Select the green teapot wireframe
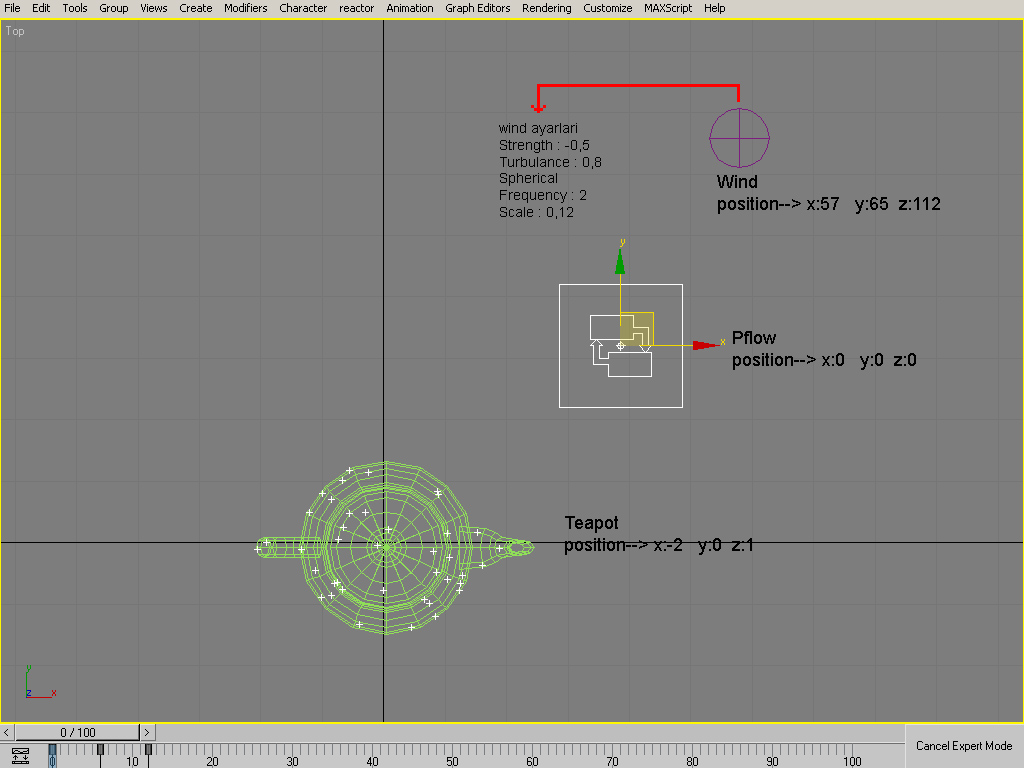The width and height of the screenshot is (1024, 768). [x=385, y=546]
